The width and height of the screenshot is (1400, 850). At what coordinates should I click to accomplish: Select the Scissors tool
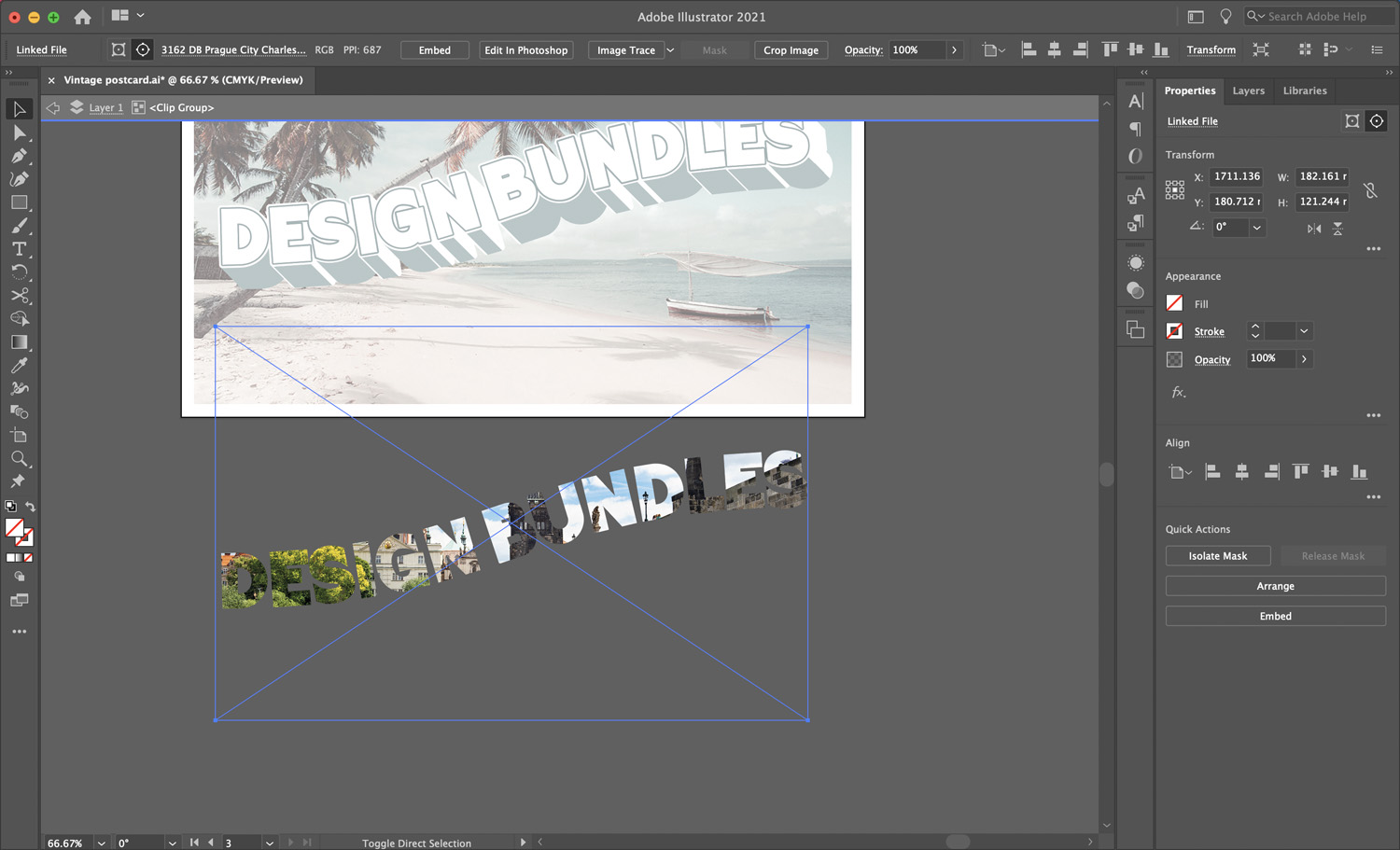tap(19, 296)
